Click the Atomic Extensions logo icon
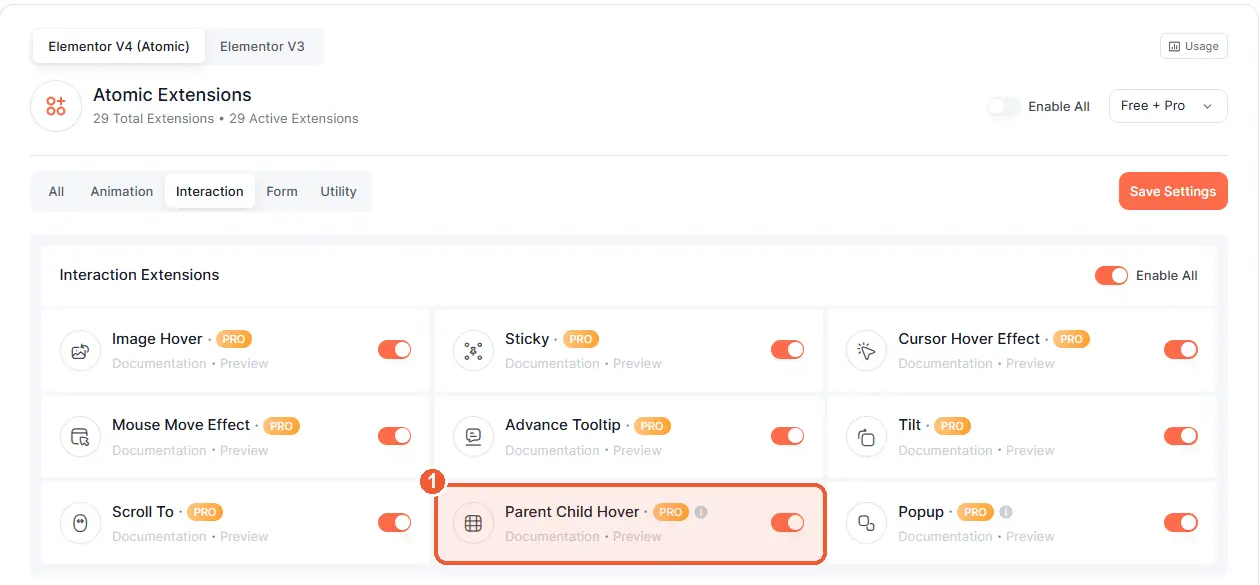The height and width of the screenshot is (585, 1260). [56, 106]
